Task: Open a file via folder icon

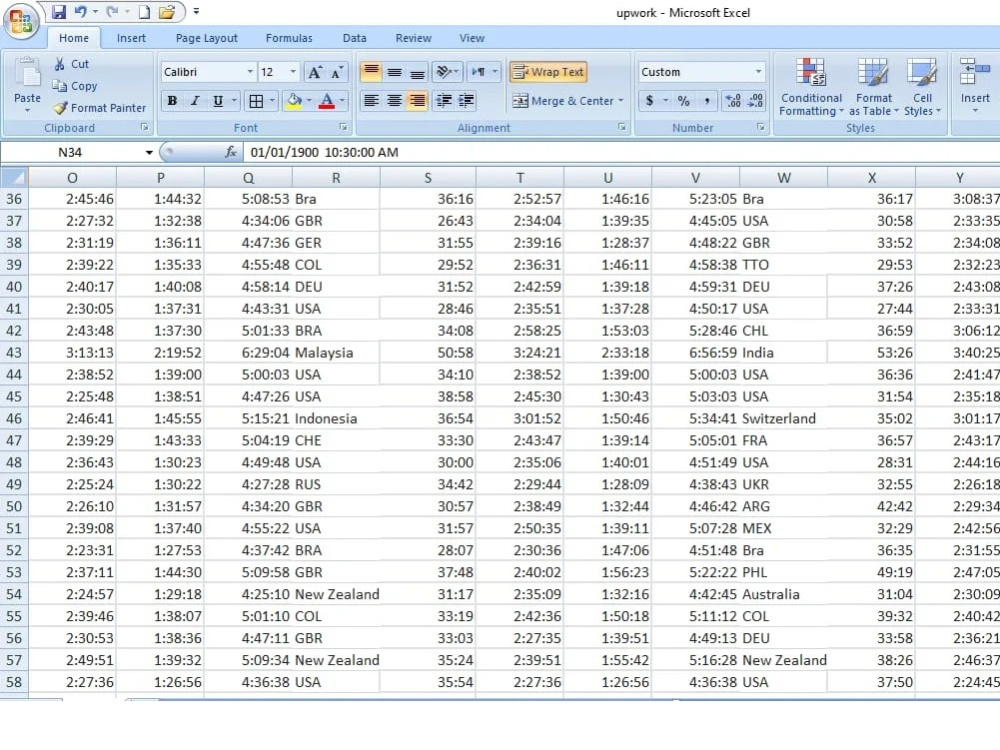Action: [166, 11]
